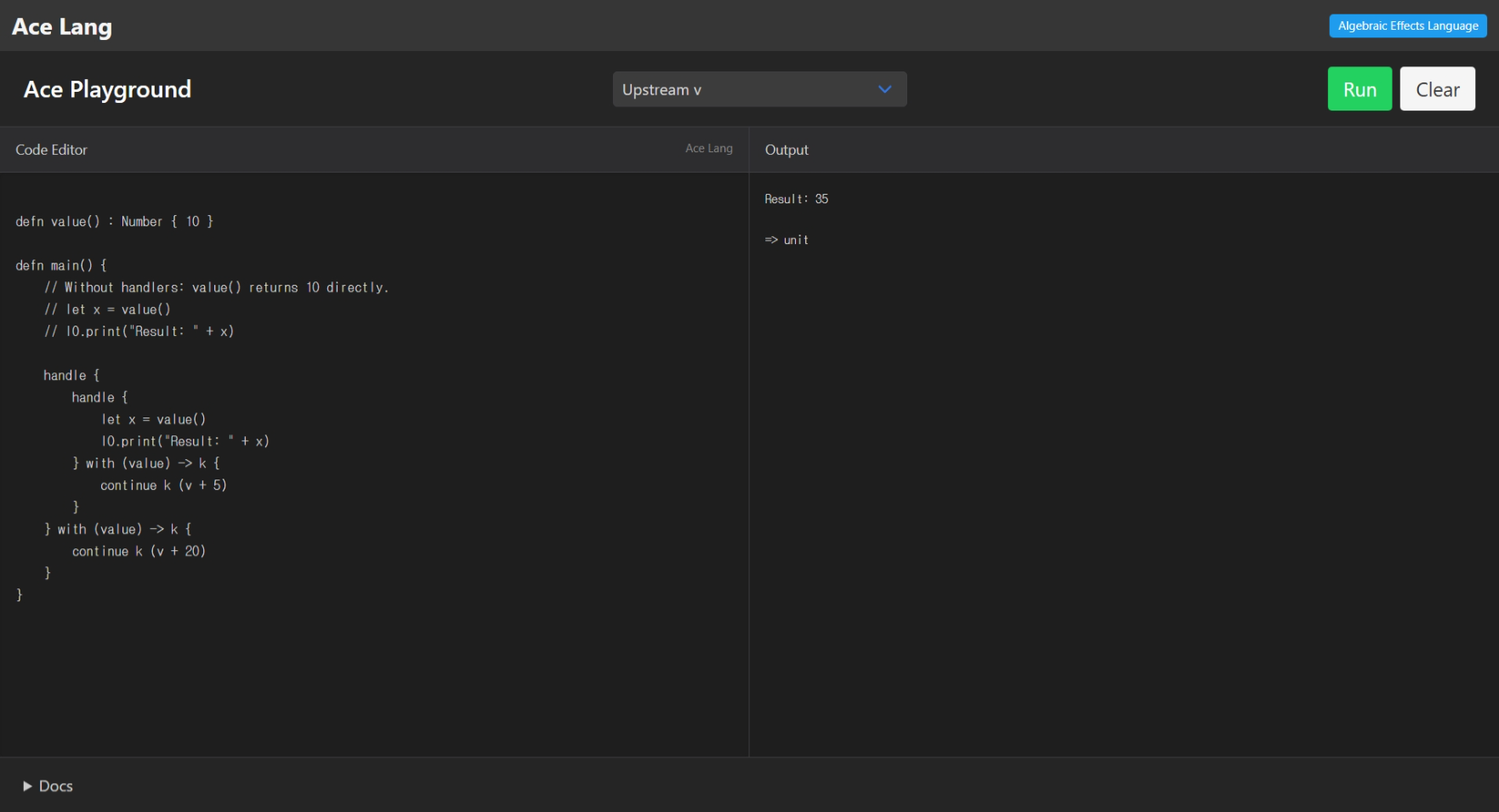Click the 'Result: 35' output line
1499x812 pixels.
click(797, 199)
